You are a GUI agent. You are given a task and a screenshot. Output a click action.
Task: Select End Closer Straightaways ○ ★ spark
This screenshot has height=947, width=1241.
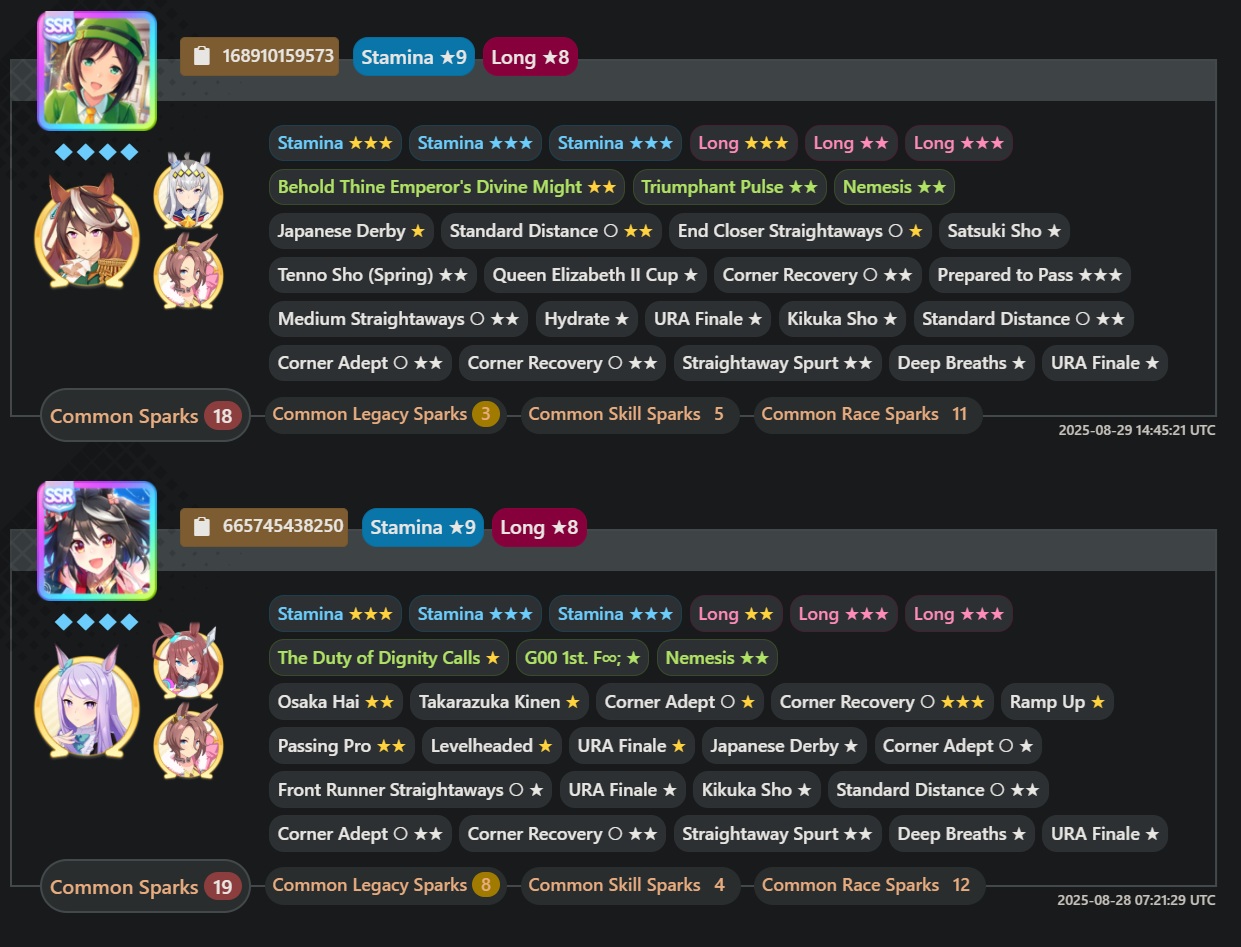click(800, 231)
